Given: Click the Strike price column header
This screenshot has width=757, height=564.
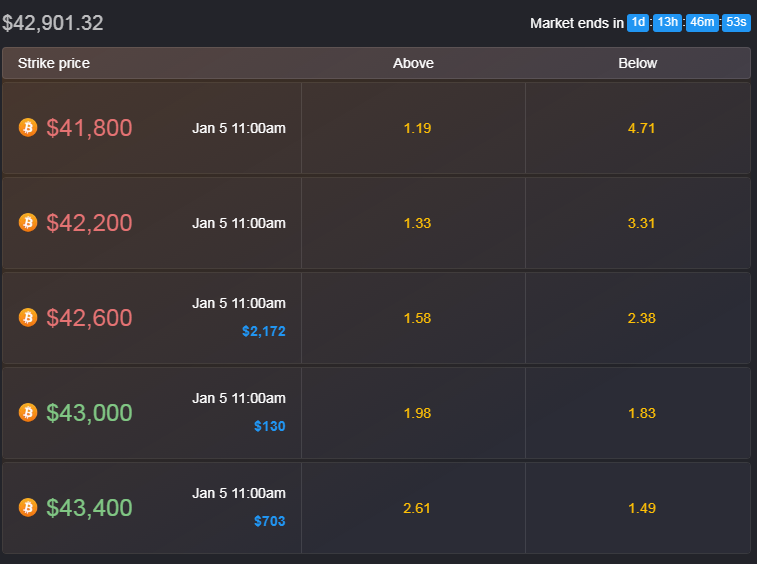Looking at the screenshot, I should (x=53, y=63).
